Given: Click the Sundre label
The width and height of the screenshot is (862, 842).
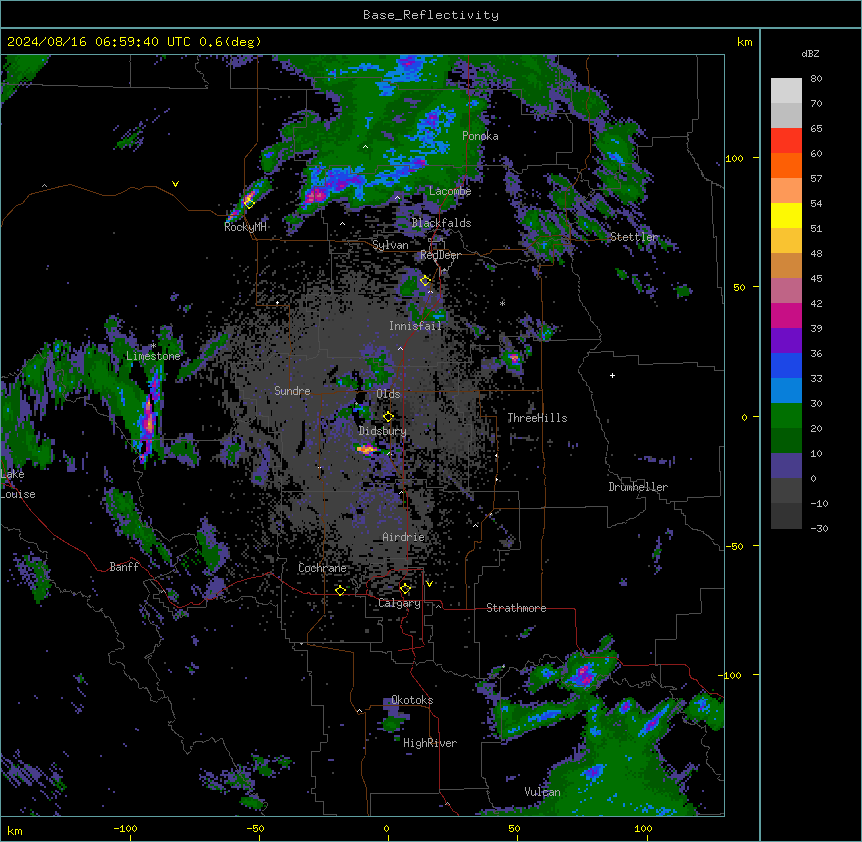Looking at the screenshot, I should click(x=292, y=391).
